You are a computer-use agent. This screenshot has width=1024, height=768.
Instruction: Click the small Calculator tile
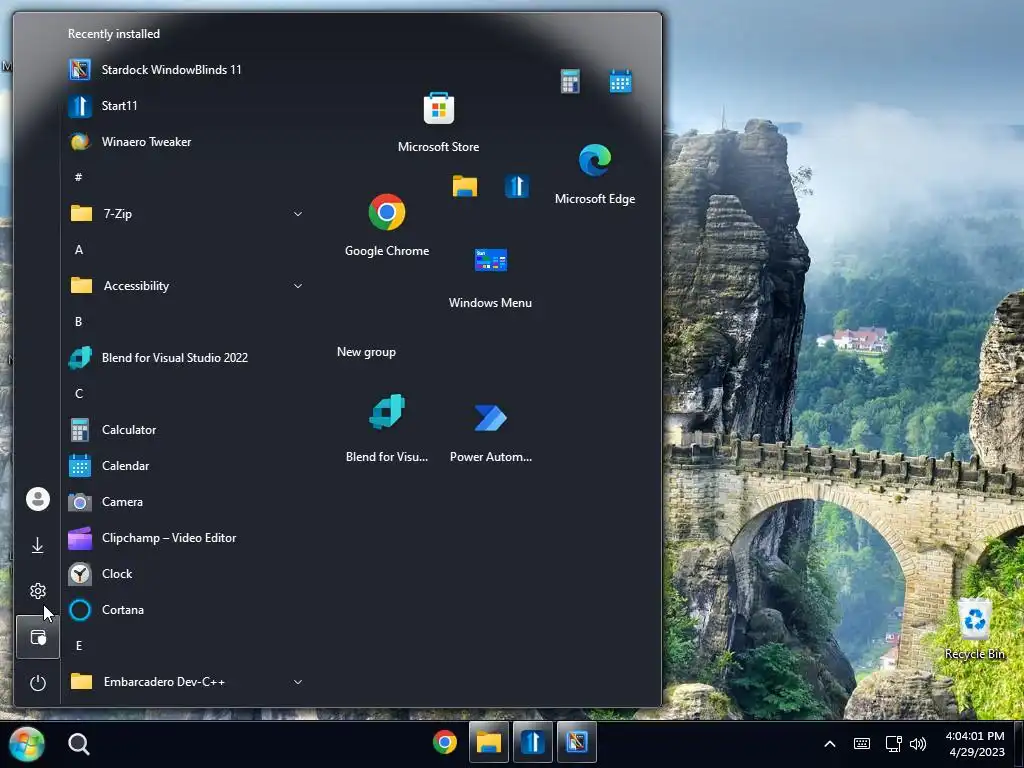tap(570, 82)
